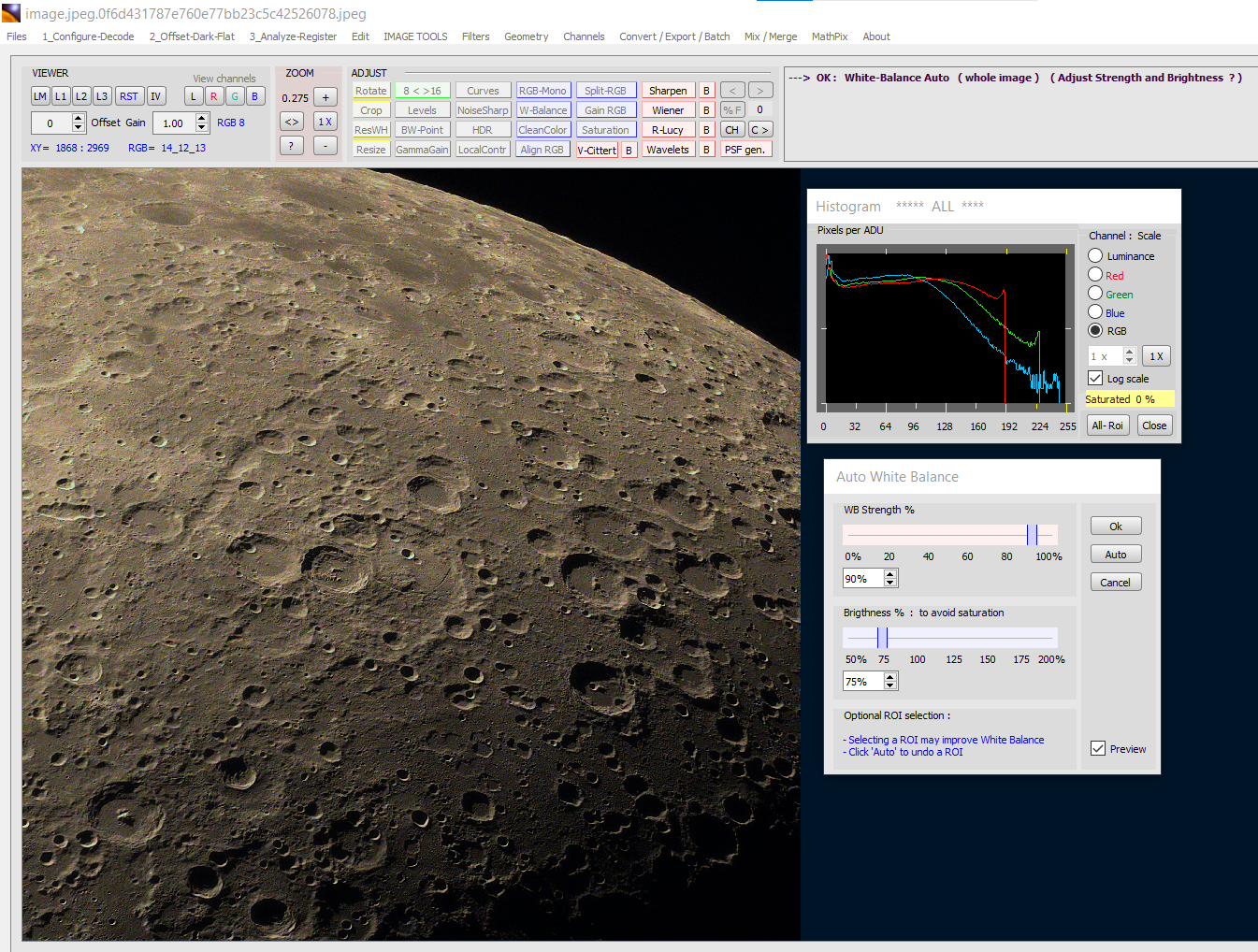This screenshot has height=952, width=1258.
Task: Click the RST viewer reset button
Action: click(129, 96)
